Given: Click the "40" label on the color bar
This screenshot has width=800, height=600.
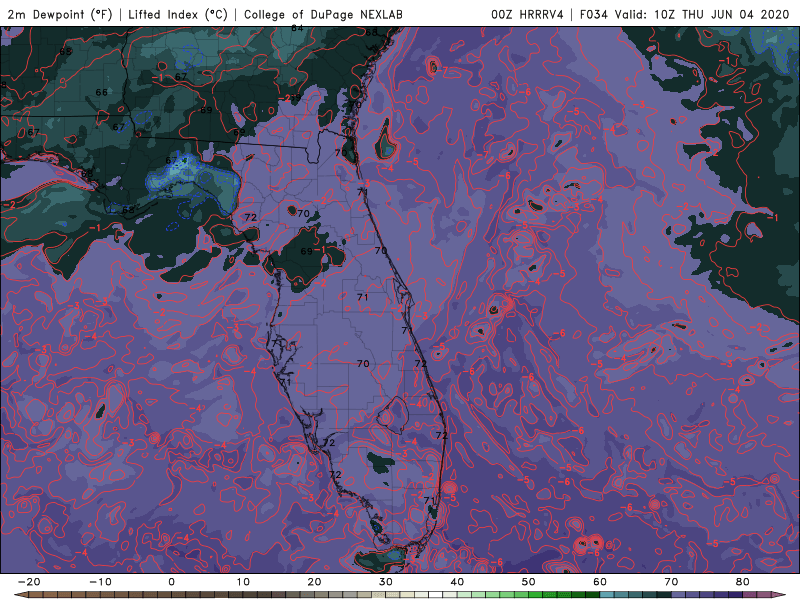Looking at the screenshot, I should [457, 582].
